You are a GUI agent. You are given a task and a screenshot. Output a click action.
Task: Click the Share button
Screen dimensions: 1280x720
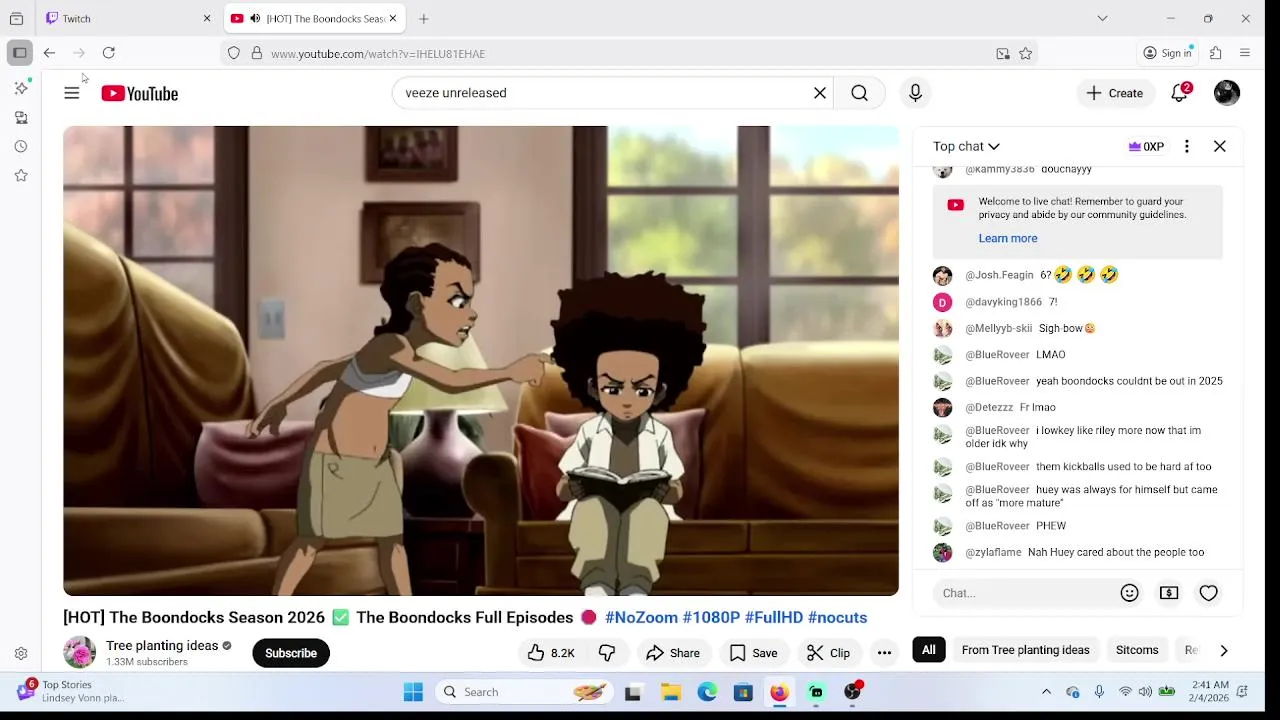(x=673, y=653)
